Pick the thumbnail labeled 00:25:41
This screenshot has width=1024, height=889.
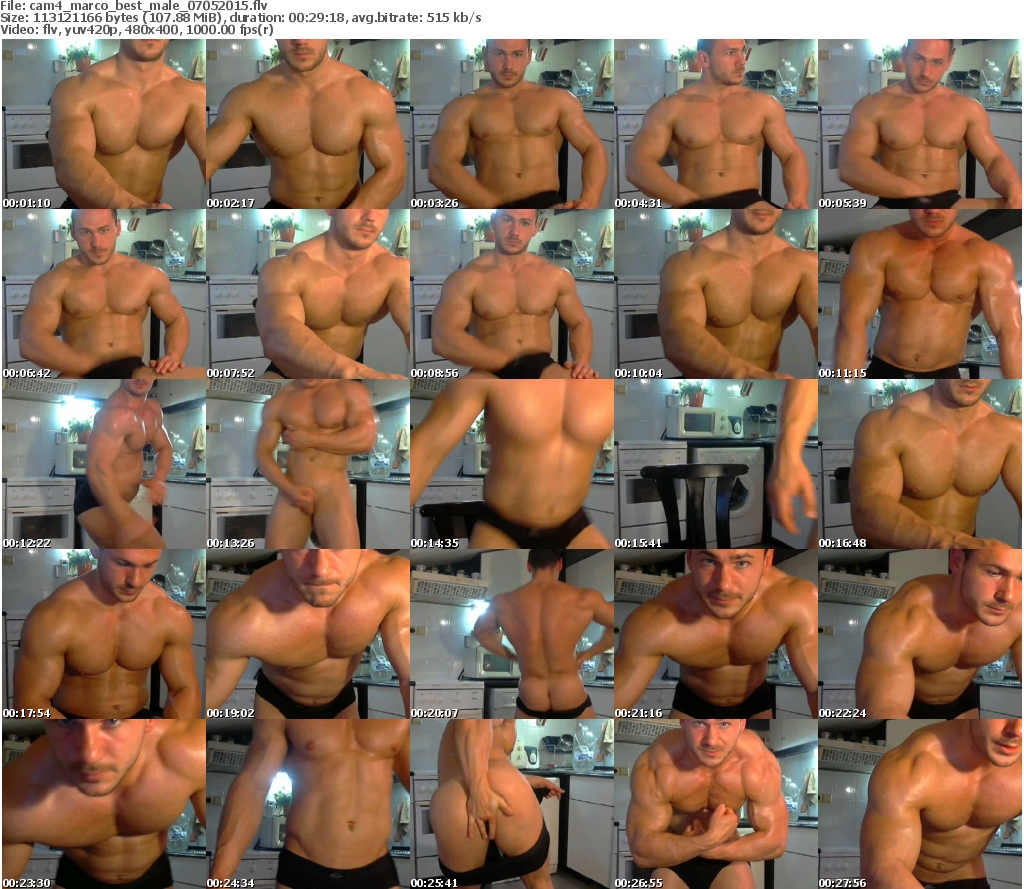click(x=512, y=804)
